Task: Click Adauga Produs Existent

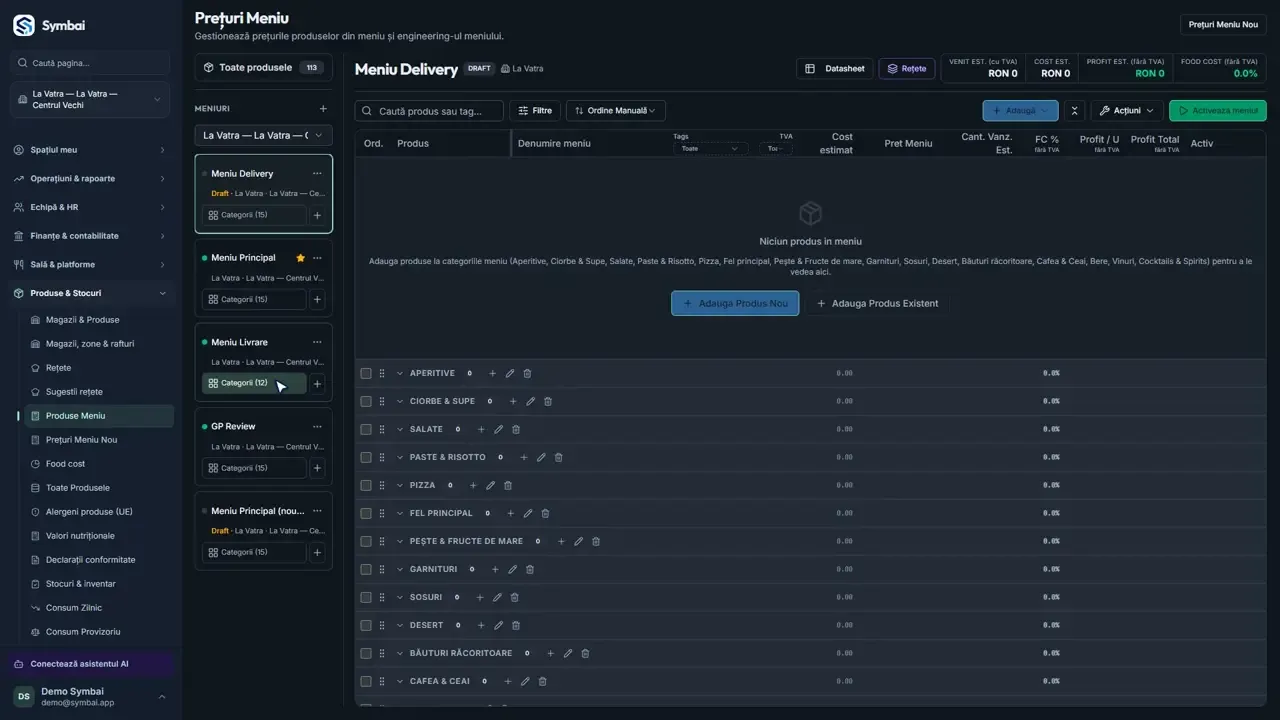Action: click(877, 303)
